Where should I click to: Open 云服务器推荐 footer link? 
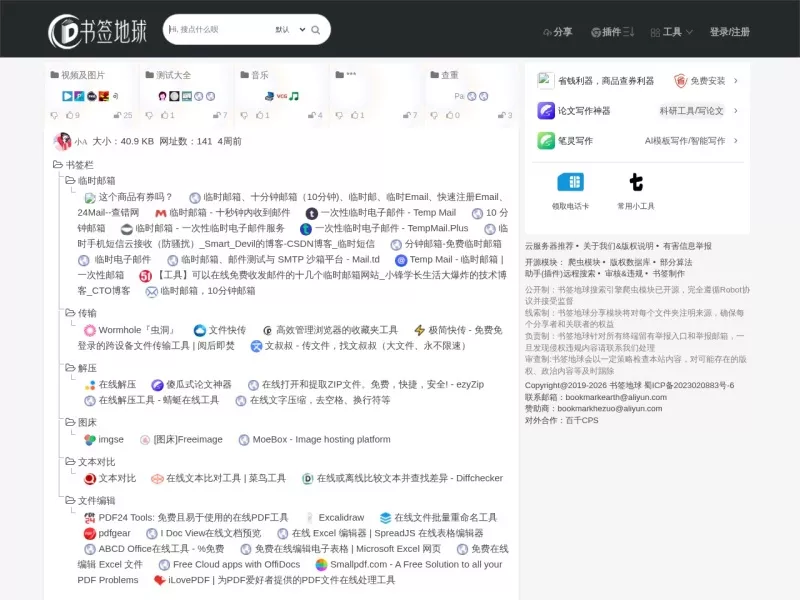tap(549, 246)
